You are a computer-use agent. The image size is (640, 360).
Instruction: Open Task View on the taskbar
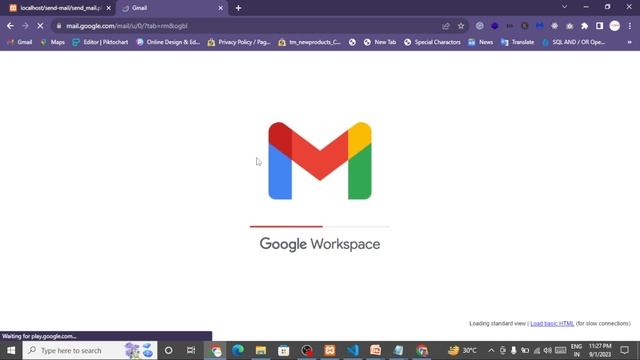pyautogui.click(x=191, y=350)
